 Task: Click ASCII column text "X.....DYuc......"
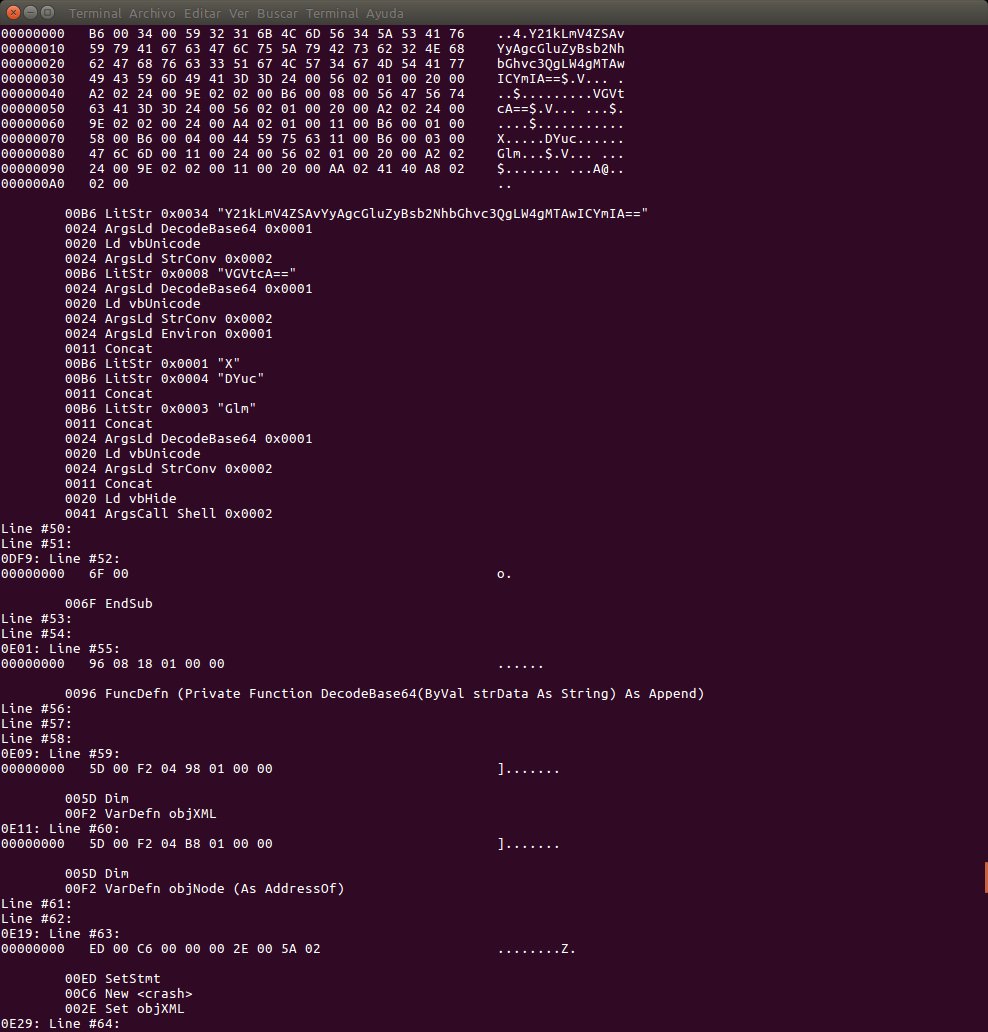click(561, 139)
